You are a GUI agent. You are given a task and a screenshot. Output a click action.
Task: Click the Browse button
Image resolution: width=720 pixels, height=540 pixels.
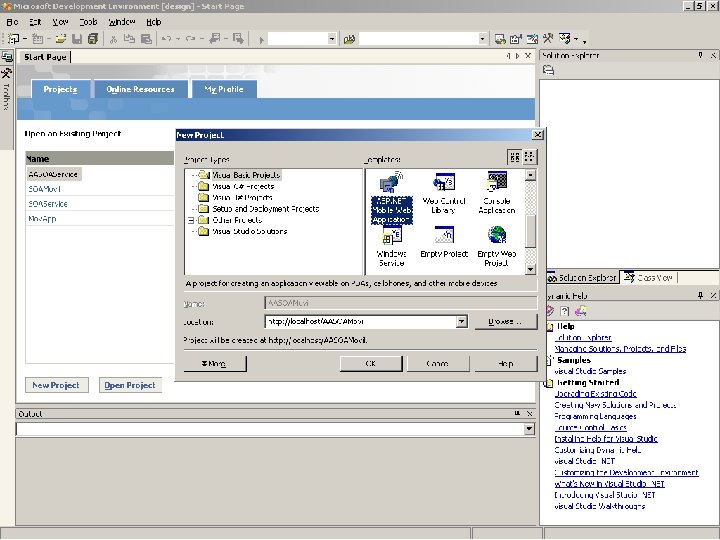(505, 321)
